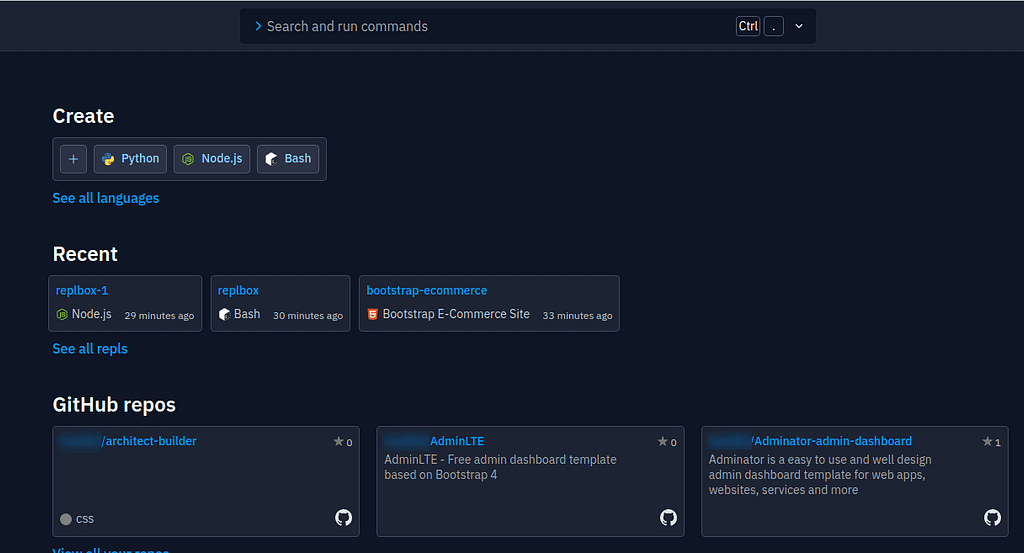Screen dimensions: 1024x553
Task: Click '29 minutes ago' timestamp text
Action: 159,315
